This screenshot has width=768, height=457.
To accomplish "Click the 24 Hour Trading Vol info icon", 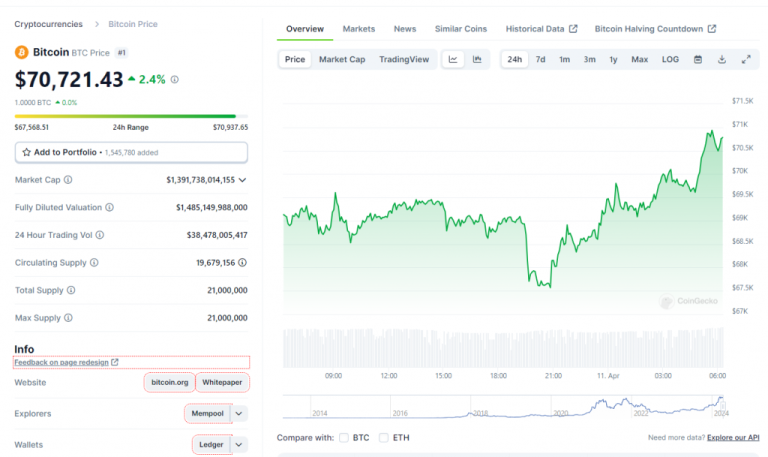I will tap(100, 235).
